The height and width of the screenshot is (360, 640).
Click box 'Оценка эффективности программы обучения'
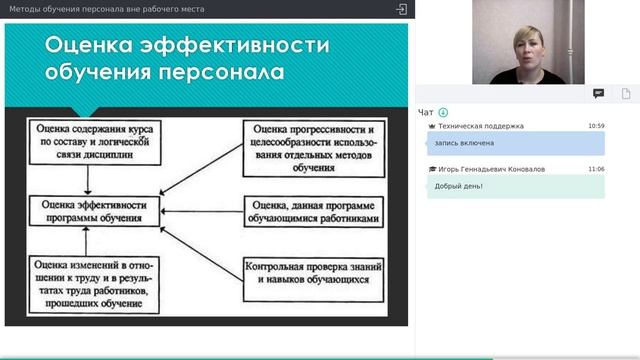94,211
